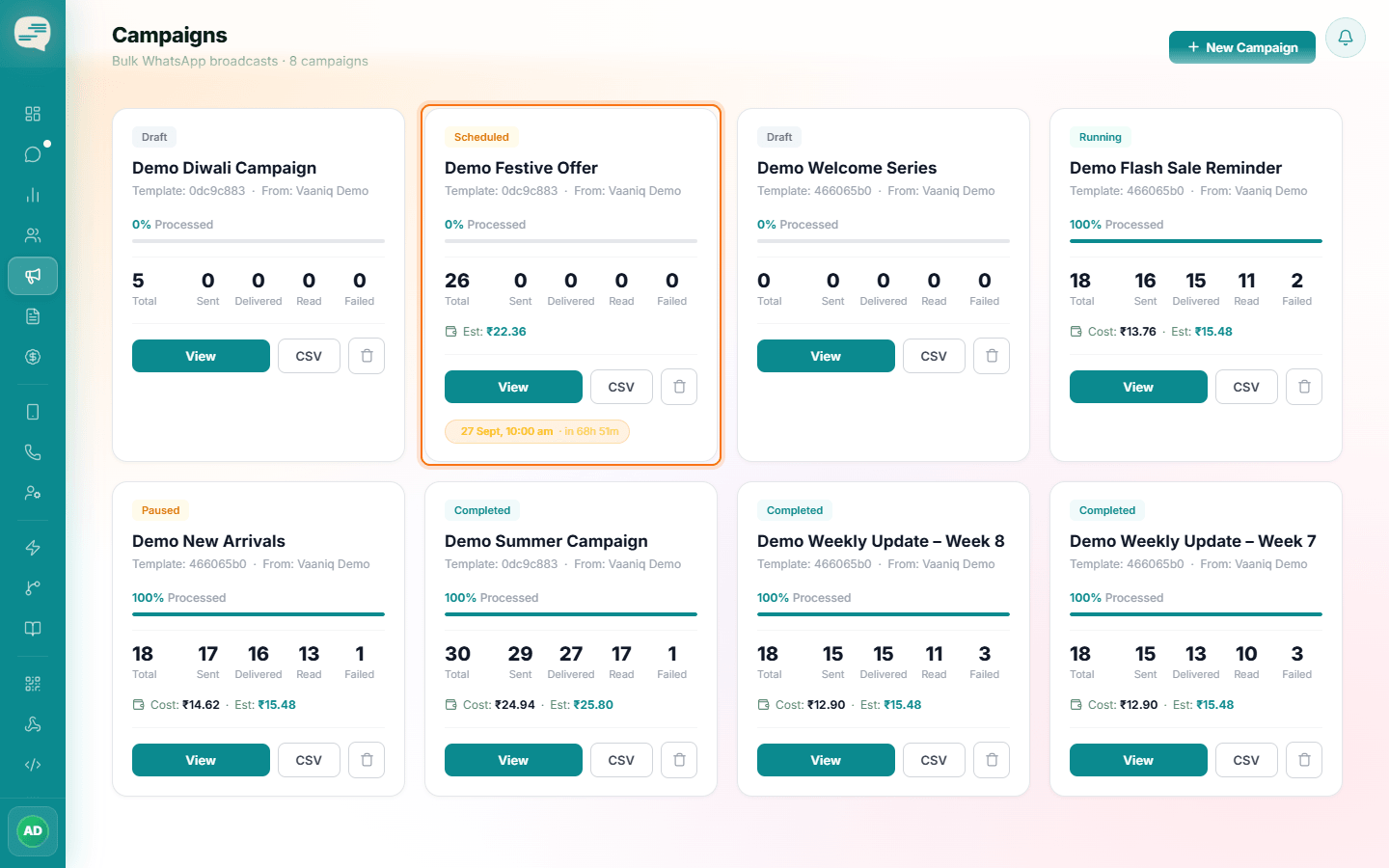This screenshot has width=1389, height=868.
Task: Delete Demo Flash Sale Reminder with trash icon
Action: (1304, 387)
